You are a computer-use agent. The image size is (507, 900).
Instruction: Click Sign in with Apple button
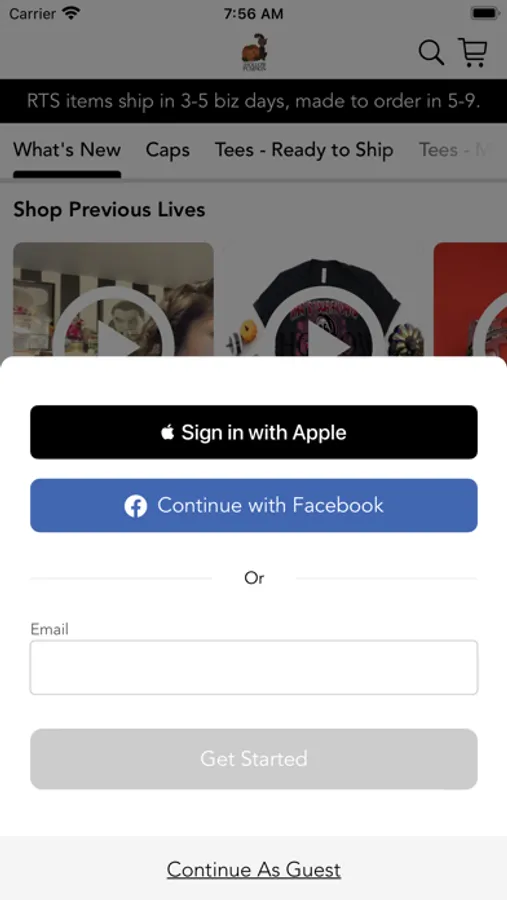point(254,432)
